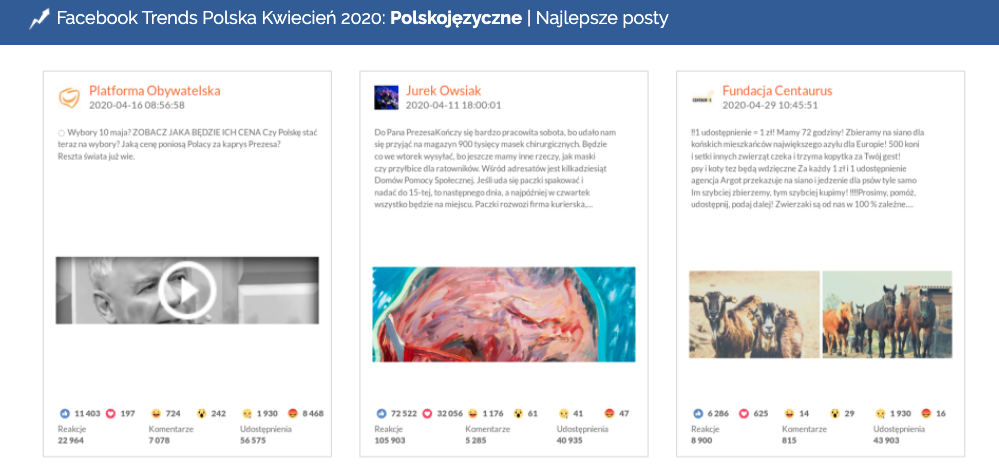The image size is (999, 474).
Task: Play the Platforma Obywatelska video
Action: [x=187, y=290]
